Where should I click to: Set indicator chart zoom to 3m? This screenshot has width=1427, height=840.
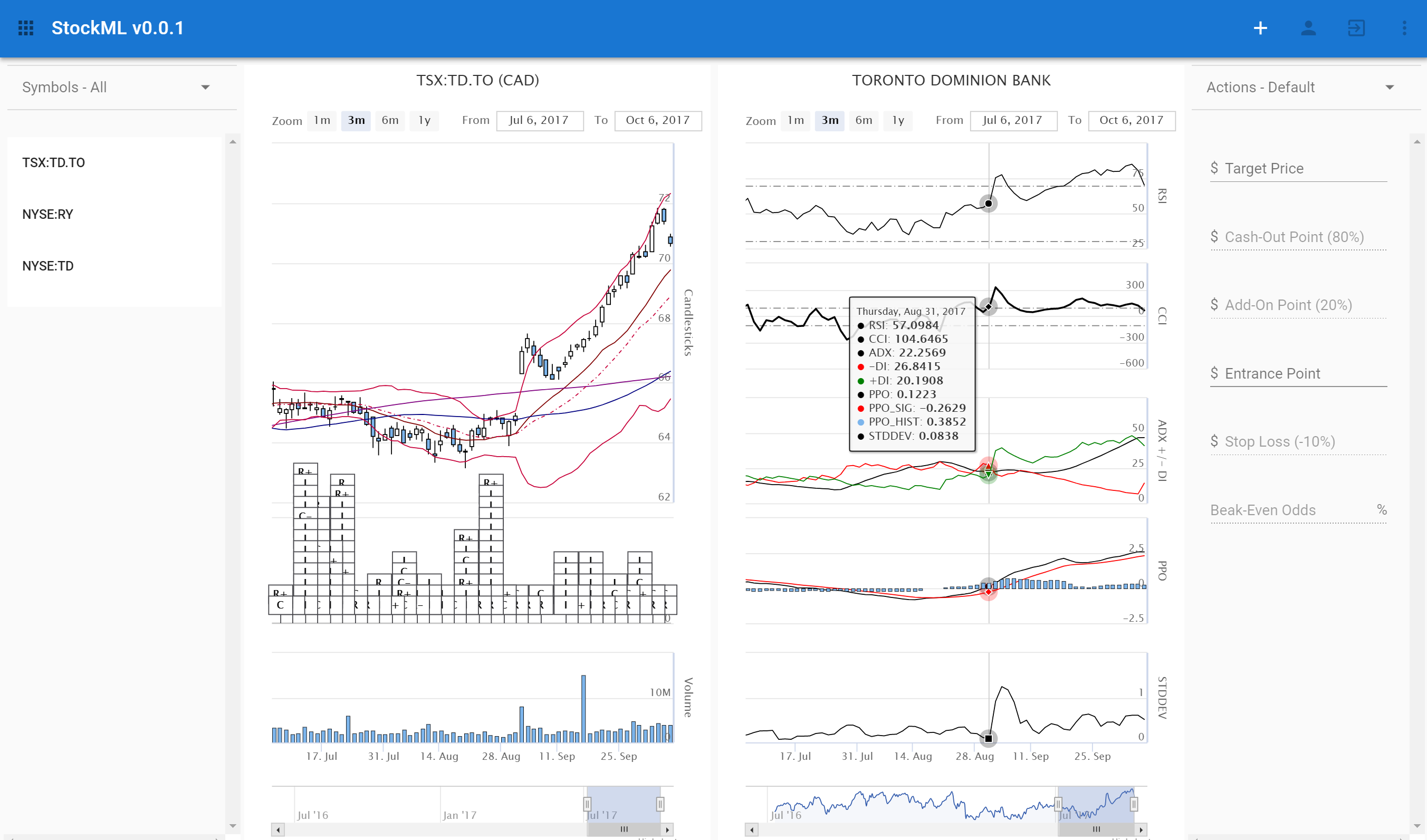click(830, 121)
